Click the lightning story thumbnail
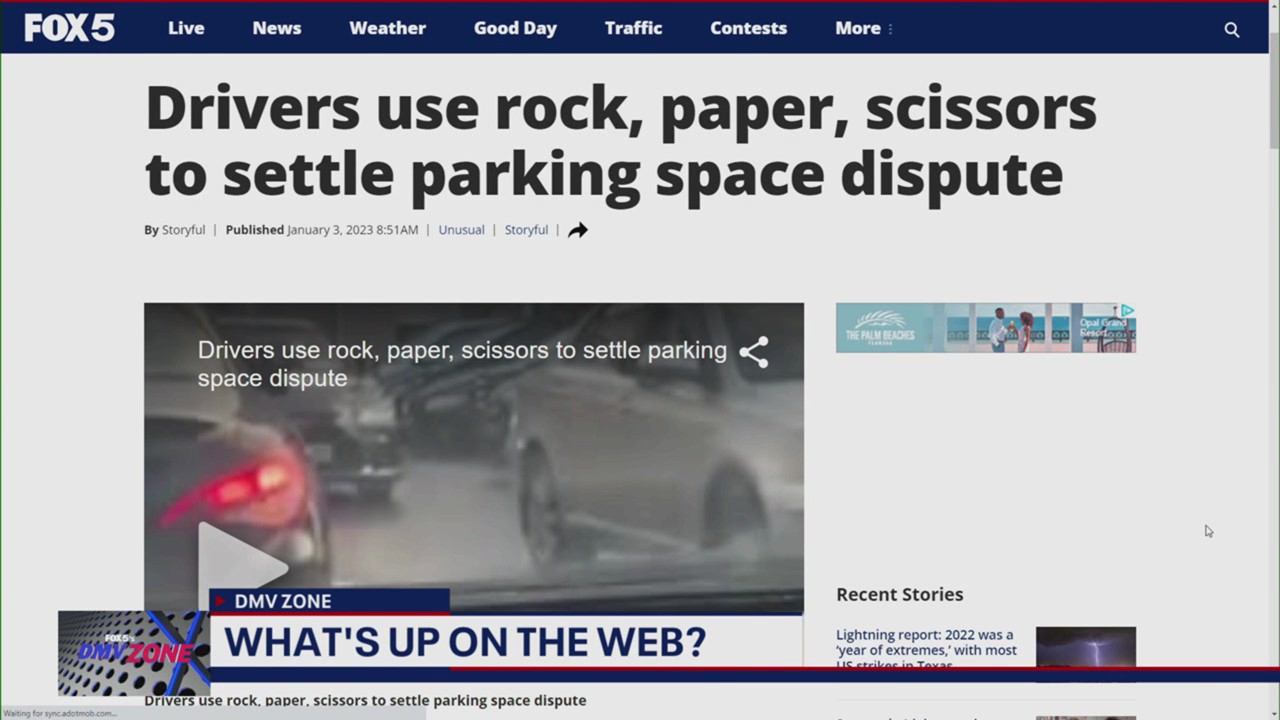This screenshot has width=1280, height=720. point(1086,651)
